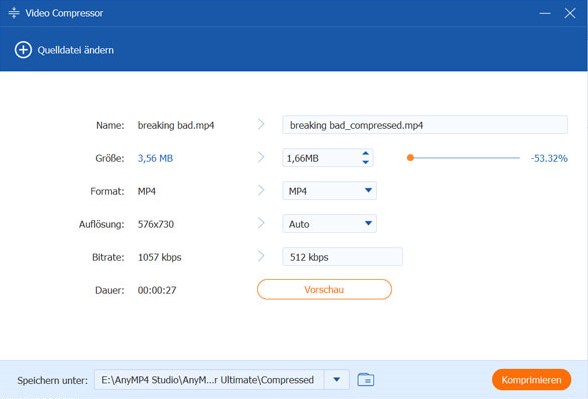Close the Video Compressor window
The height and width of the screenshot is (399, 588).
click(570, 13)
